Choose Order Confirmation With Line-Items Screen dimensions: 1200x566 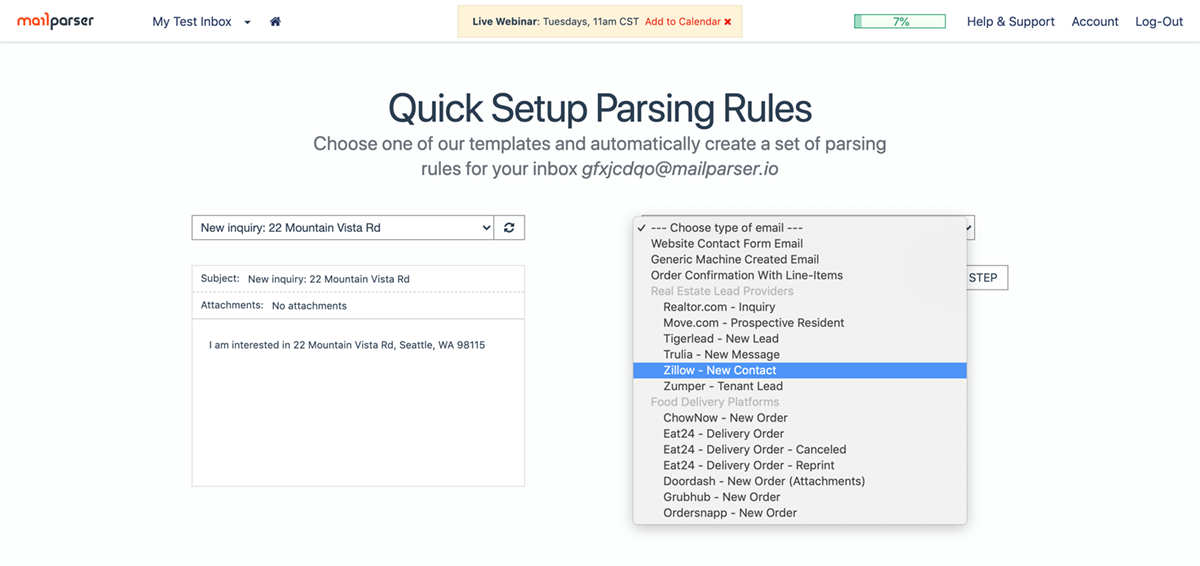point(800,275)
